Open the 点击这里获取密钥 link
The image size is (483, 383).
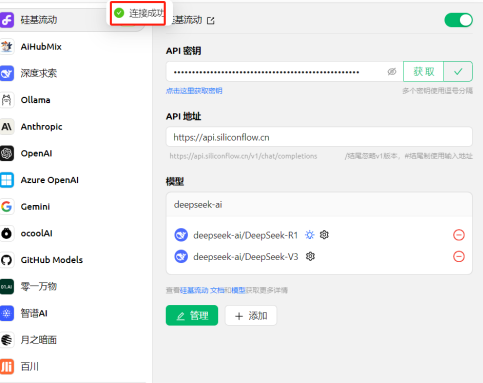pos(194,91)
